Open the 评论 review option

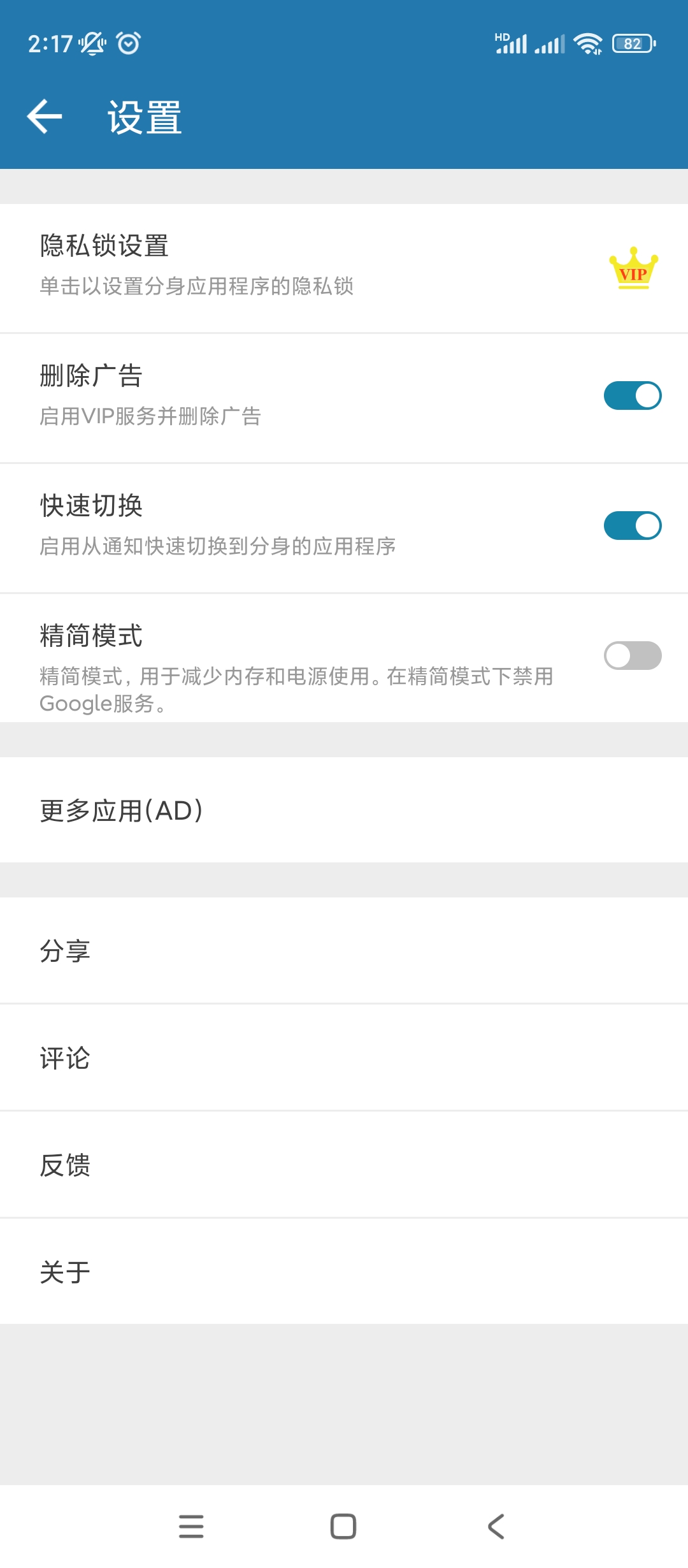(65, 1058)
